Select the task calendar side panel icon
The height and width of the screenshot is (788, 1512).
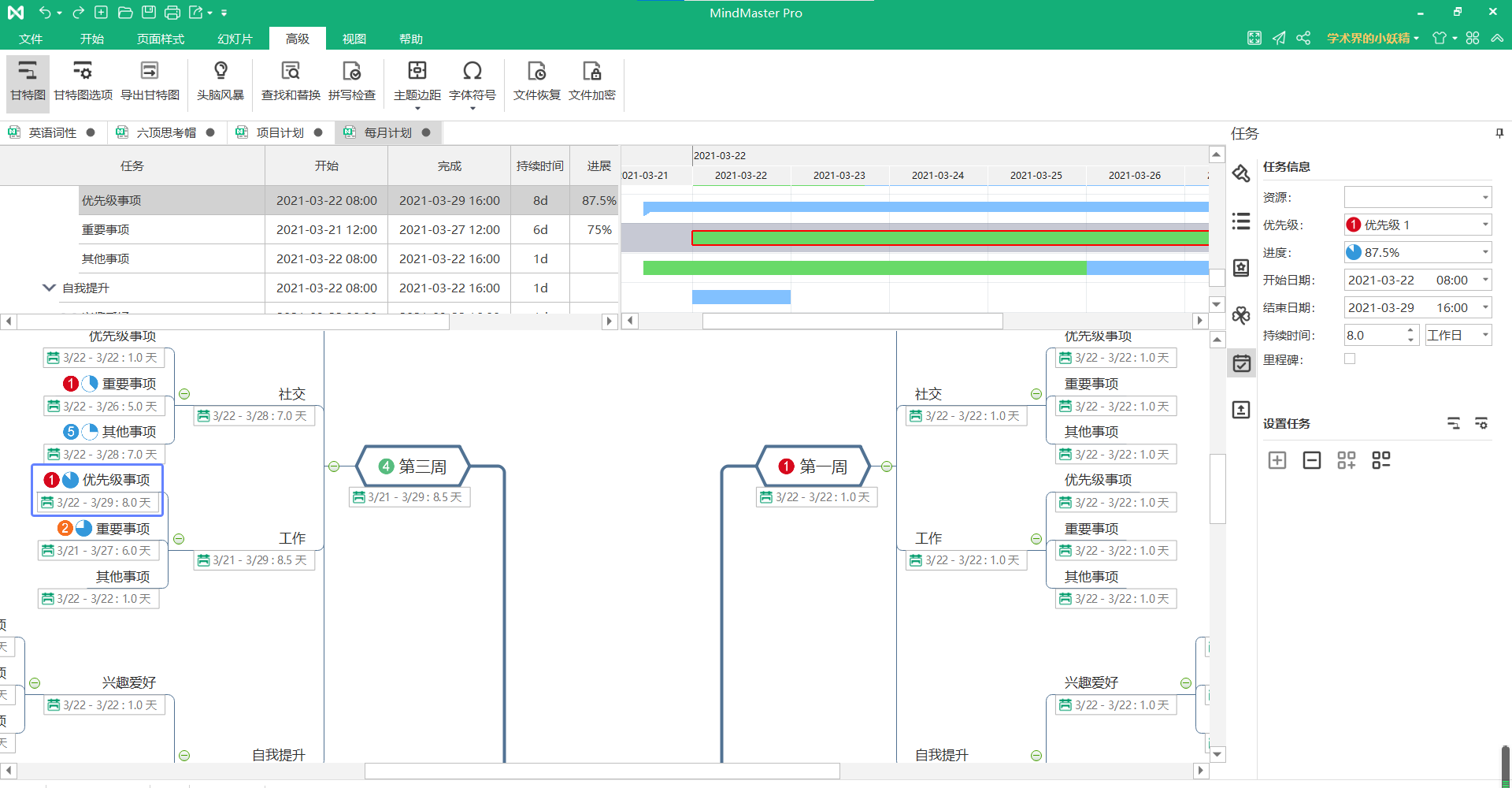pos(1241,362)
